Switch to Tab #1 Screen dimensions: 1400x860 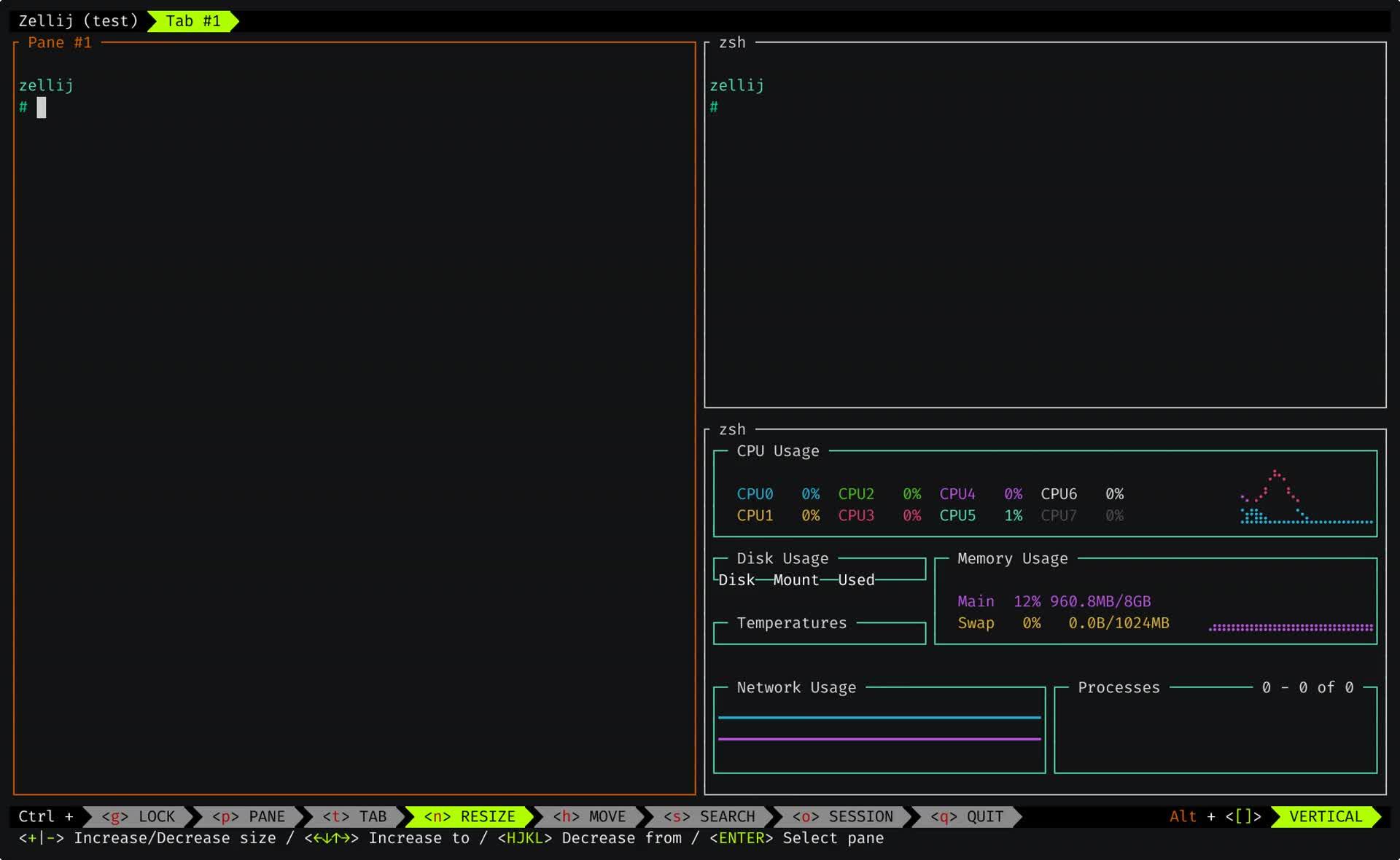(x=192, y=20)
